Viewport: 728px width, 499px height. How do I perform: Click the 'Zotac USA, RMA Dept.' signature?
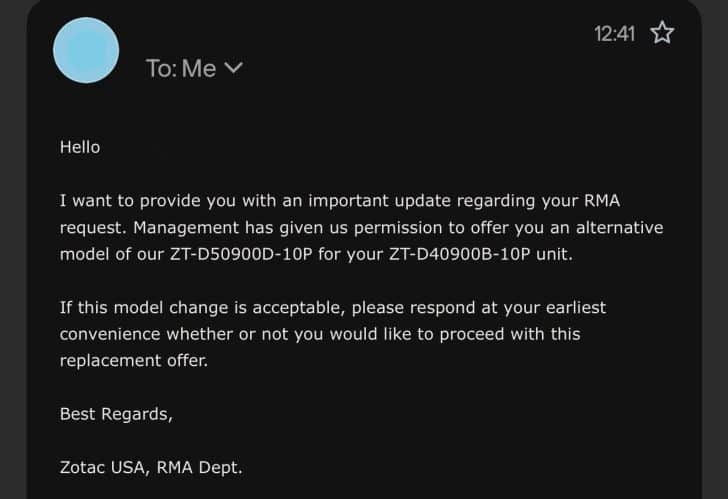click(151, 467)
